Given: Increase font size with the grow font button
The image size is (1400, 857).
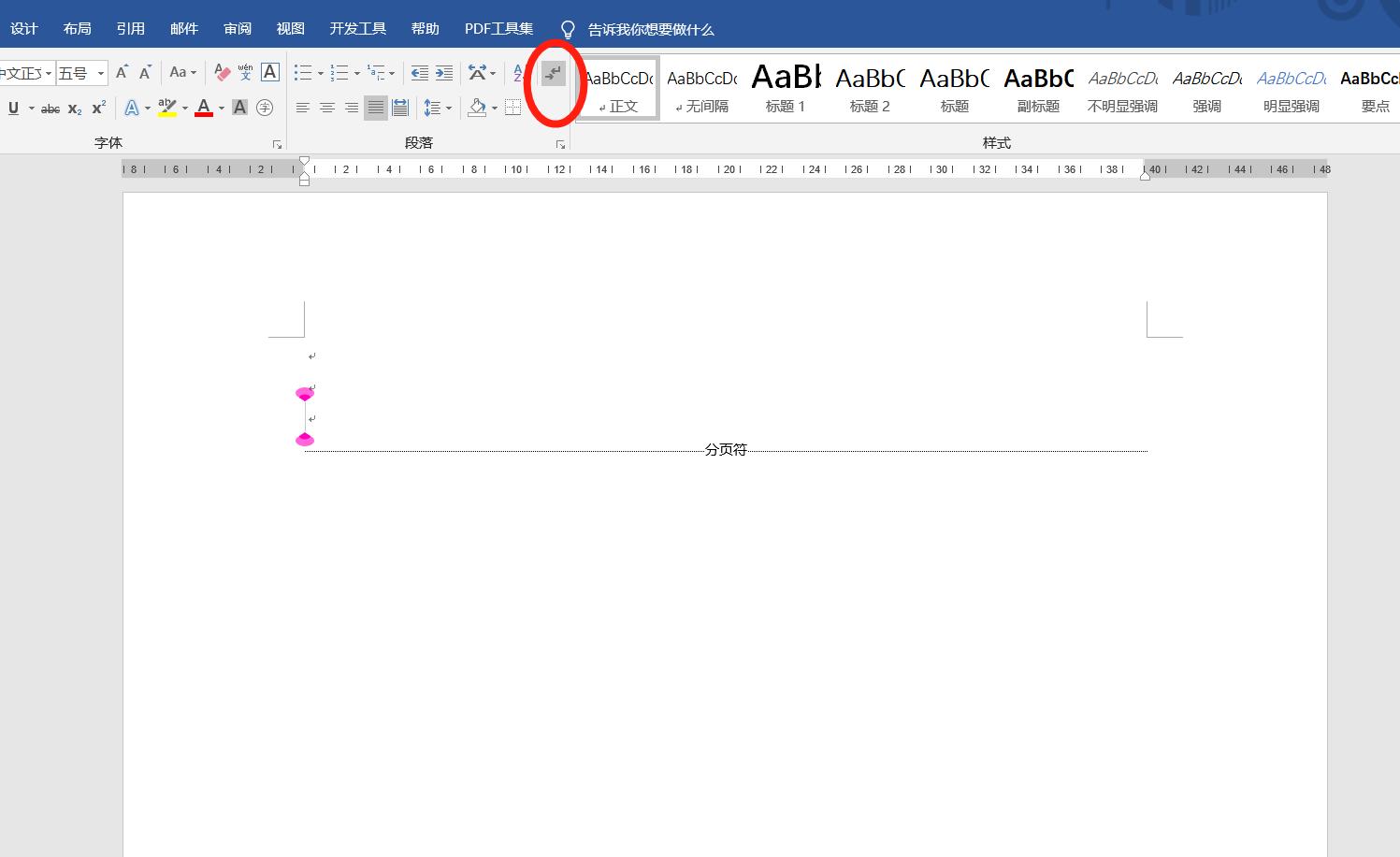Looking at the screenshot, I should (122, 73).
